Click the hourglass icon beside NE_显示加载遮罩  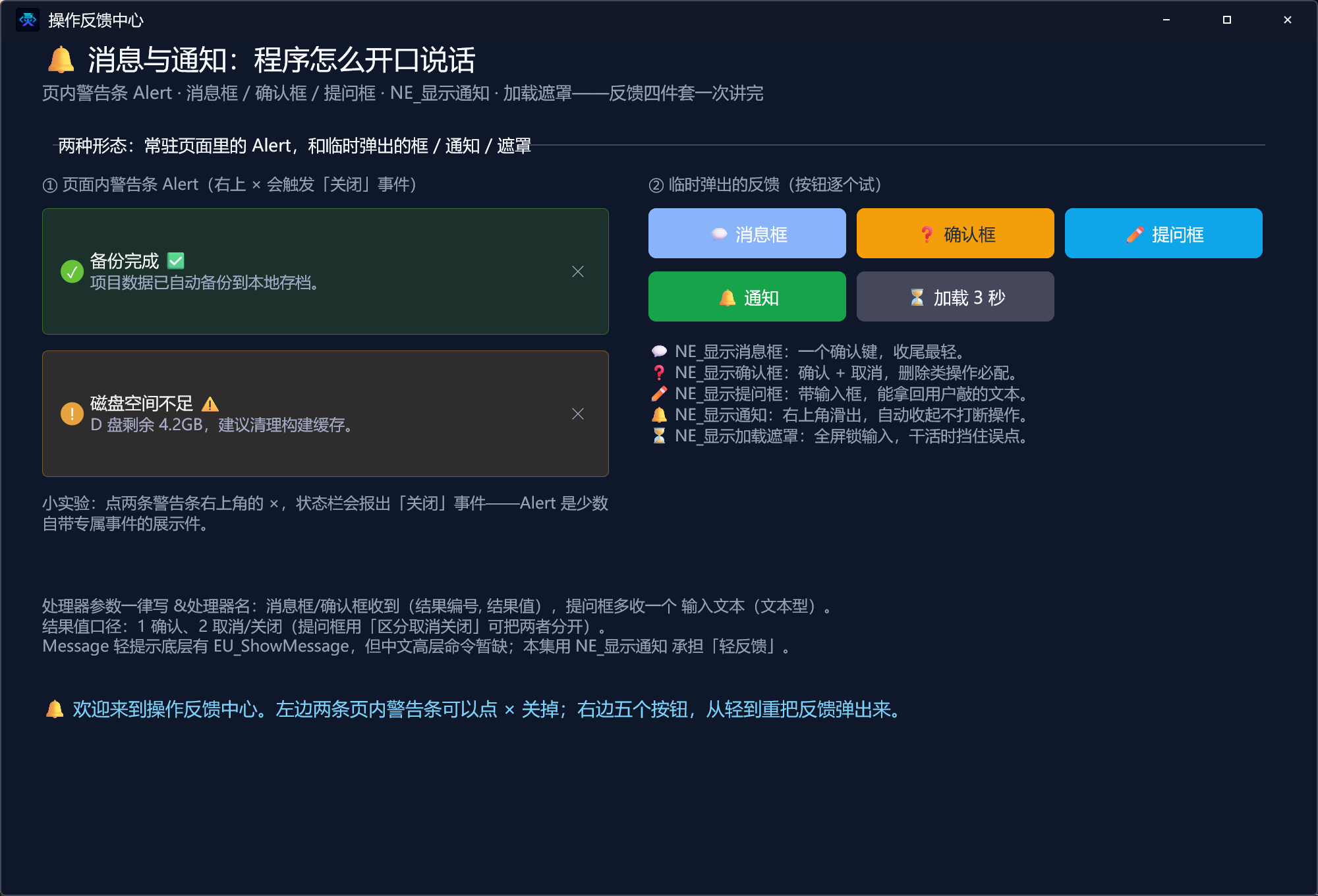coord(659,435)
